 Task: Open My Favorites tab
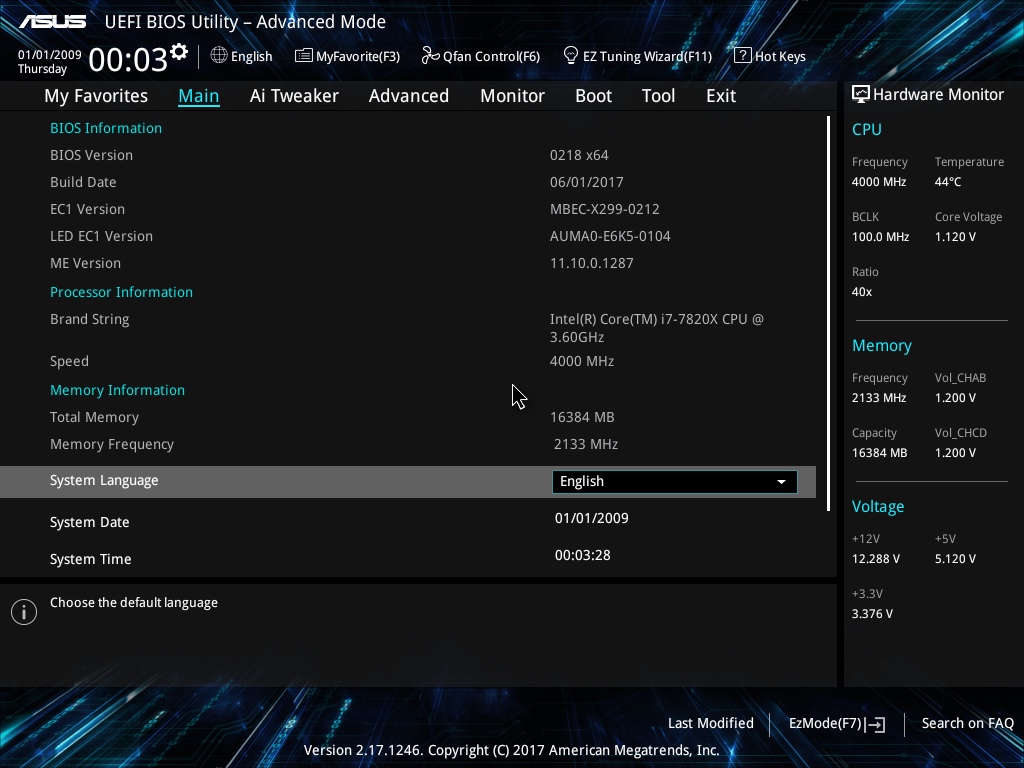[96, 96]
